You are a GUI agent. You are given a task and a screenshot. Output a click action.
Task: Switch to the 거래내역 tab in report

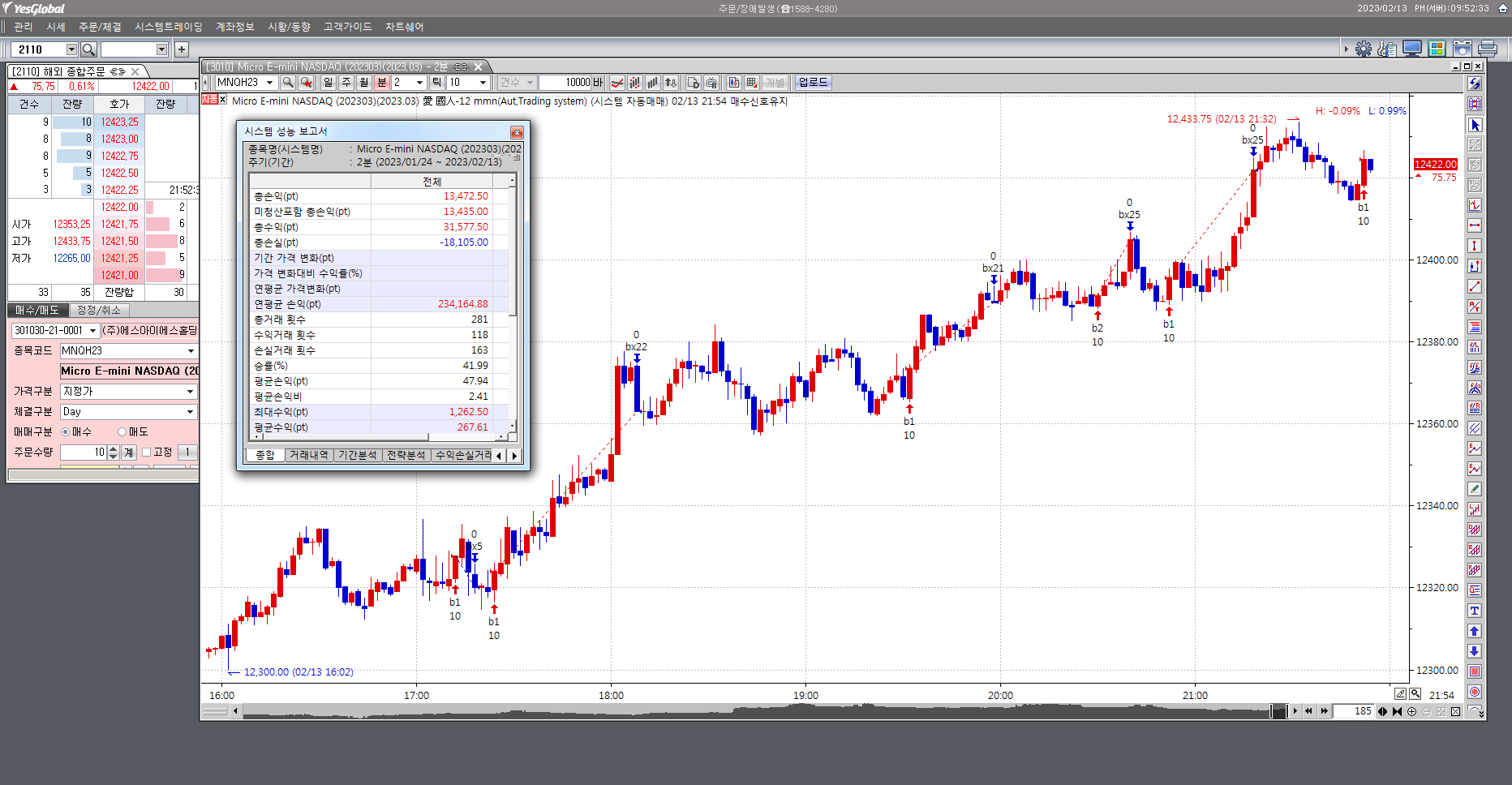(308, 456)
